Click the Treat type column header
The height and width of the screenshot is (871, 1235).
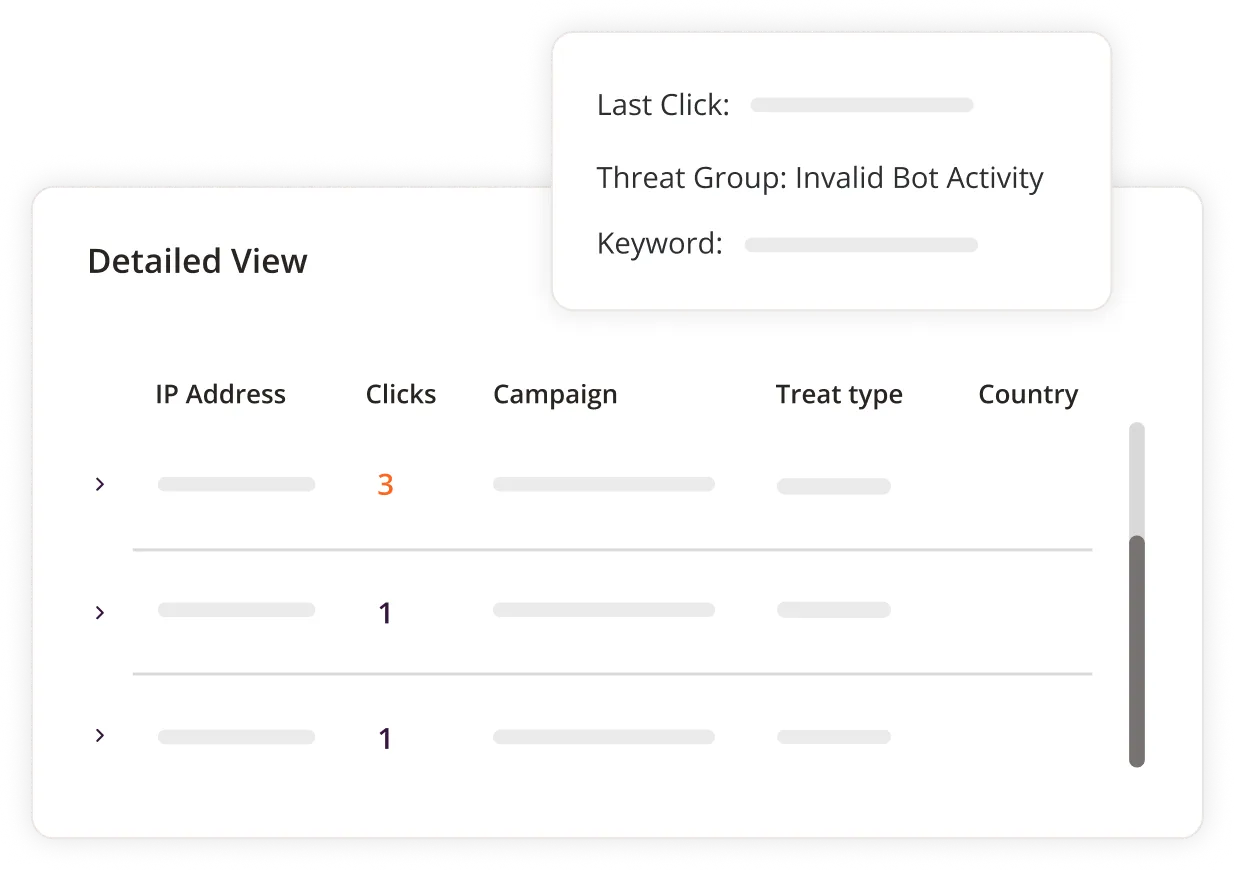[x=838, y=395]
